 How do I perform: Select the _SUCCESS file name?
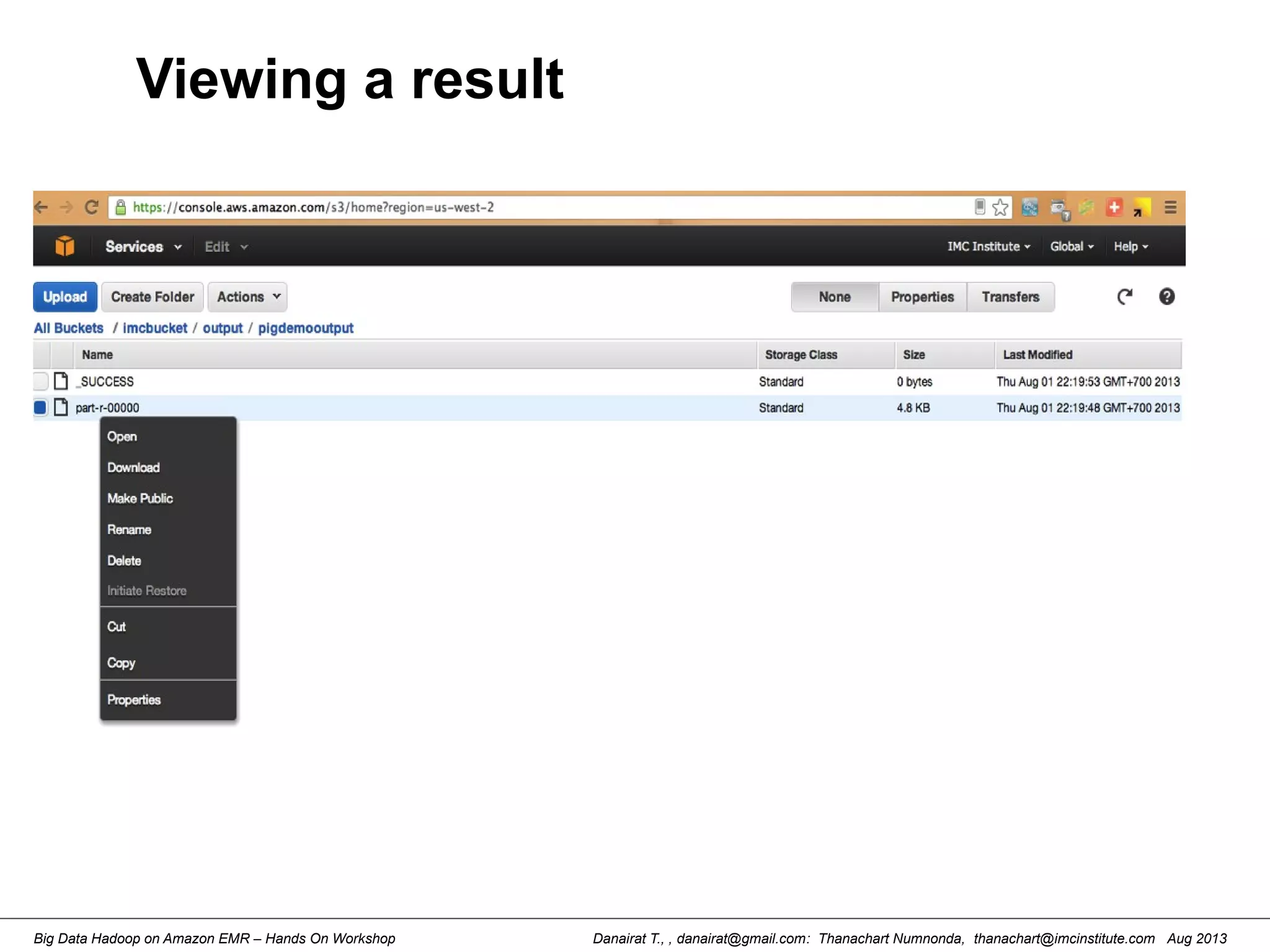pyautogui.click(x=105, y=381)
